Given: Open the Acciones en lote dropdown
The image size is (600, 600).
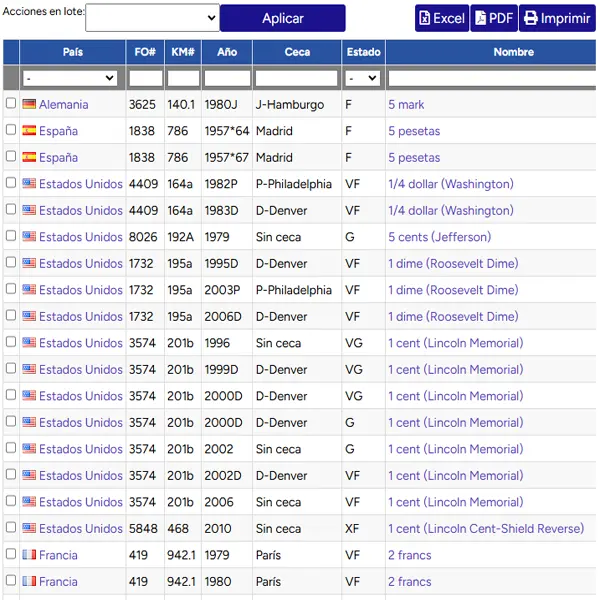Looking at the screenshot, I should [x=152, y=18].
